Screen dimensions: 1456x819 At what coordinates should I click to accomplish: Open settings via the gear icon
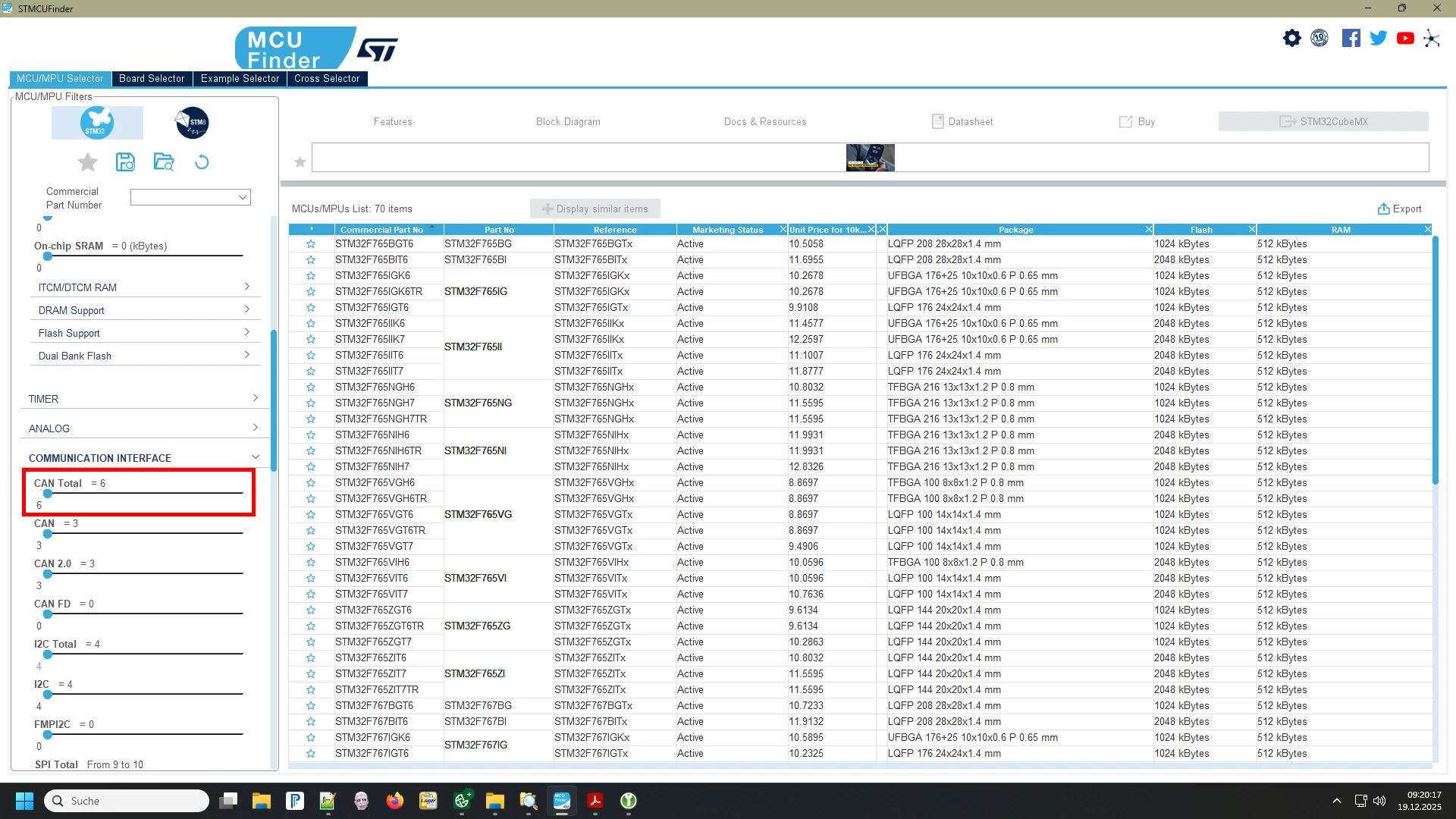[1292, 38]
